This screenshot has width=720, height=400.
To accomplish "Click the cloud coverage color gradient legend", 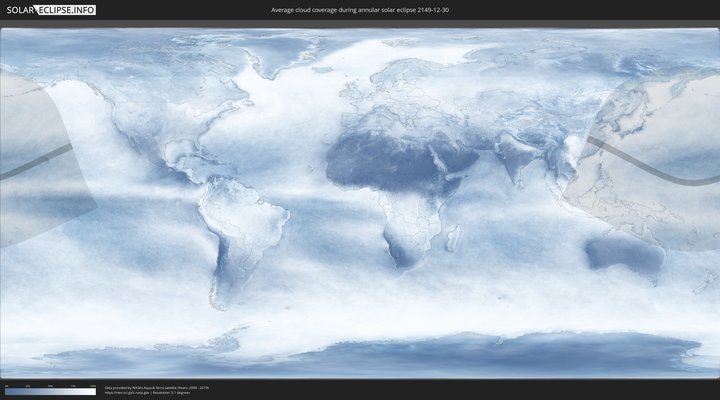I will click(x=50, y=392).
